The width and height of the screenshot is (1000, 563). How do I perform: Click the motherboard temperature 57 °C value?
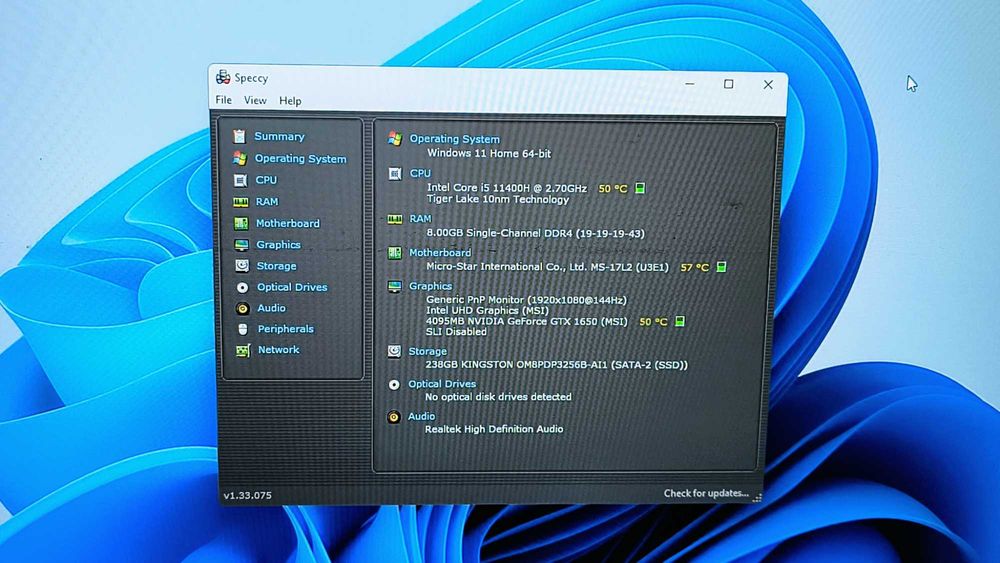coord(695,267)
